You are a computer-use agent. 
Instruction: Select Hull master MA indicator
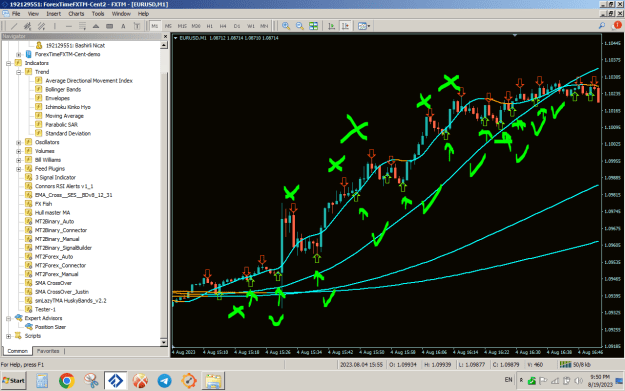tap(52, 213)
